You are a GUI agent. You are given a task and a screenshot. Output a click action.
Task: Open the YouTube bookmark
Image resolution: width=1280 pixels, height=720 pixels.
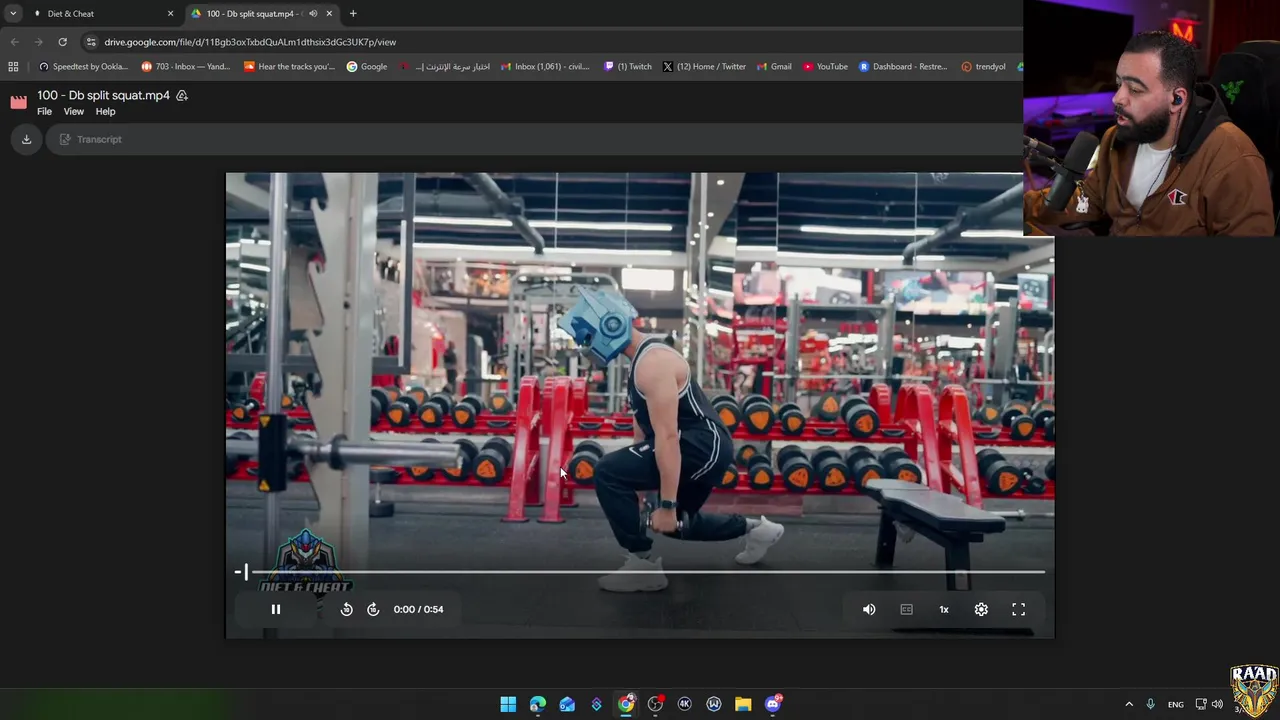825,67
